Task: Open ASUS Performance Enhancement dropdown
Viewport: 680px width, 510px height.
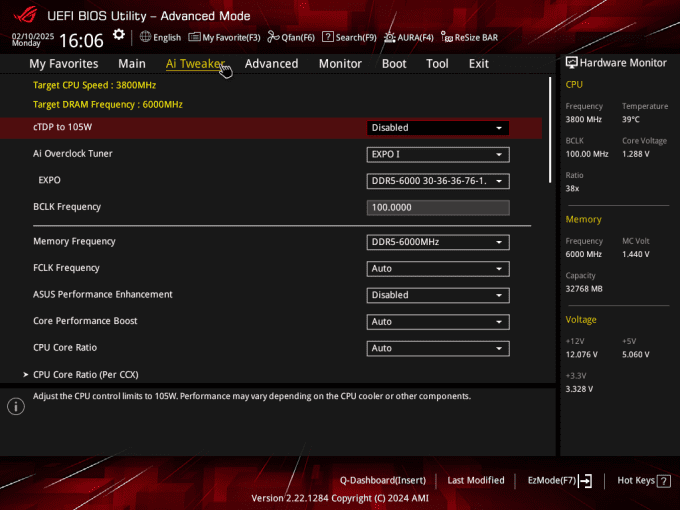Action: coord(438,295)
